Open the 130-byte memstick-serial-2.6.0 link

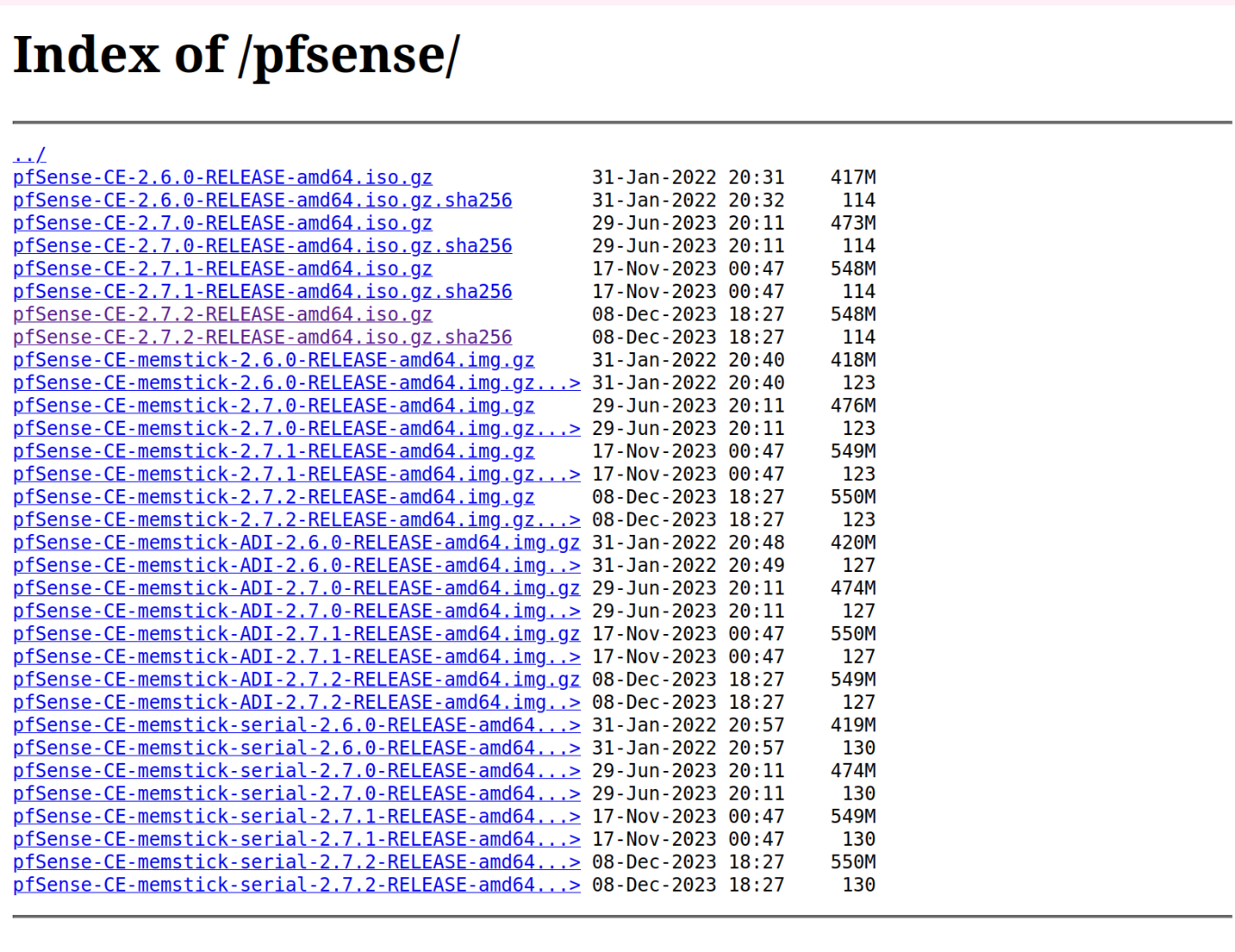(x=297, y=748)
